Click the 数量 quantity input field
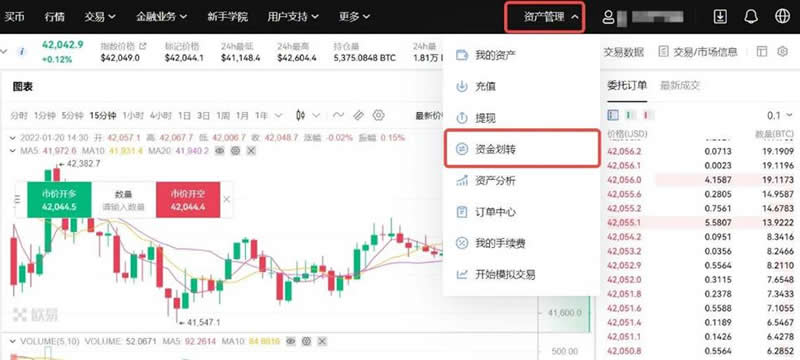 pyautogui.click(x=123, y=200)
